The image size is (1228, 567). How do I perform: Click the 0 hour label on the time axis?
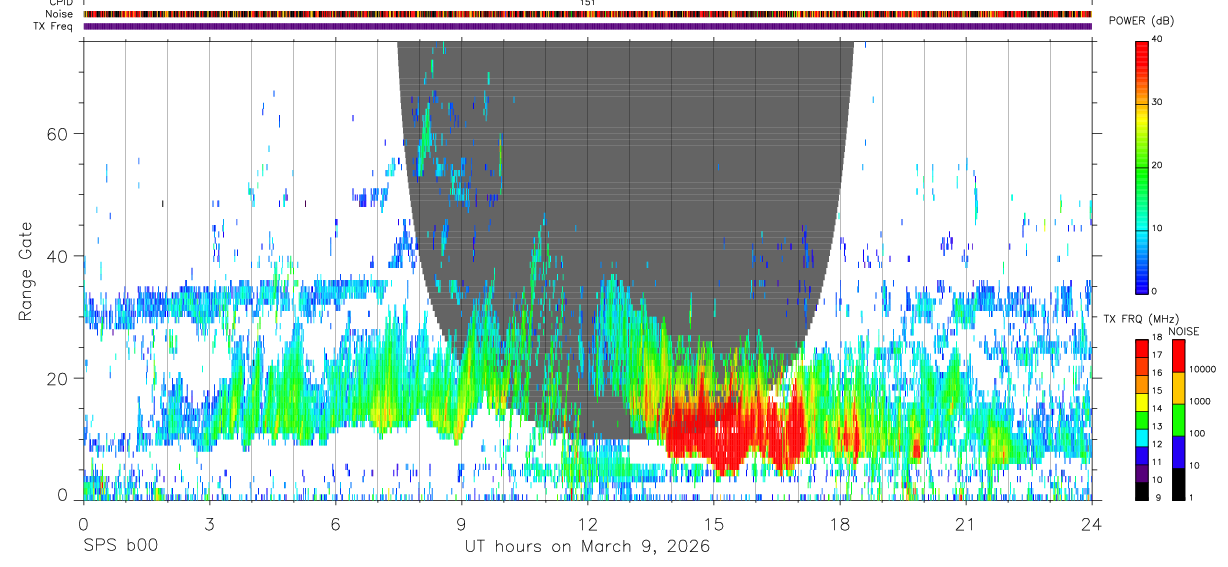click(x=83, y=523)
